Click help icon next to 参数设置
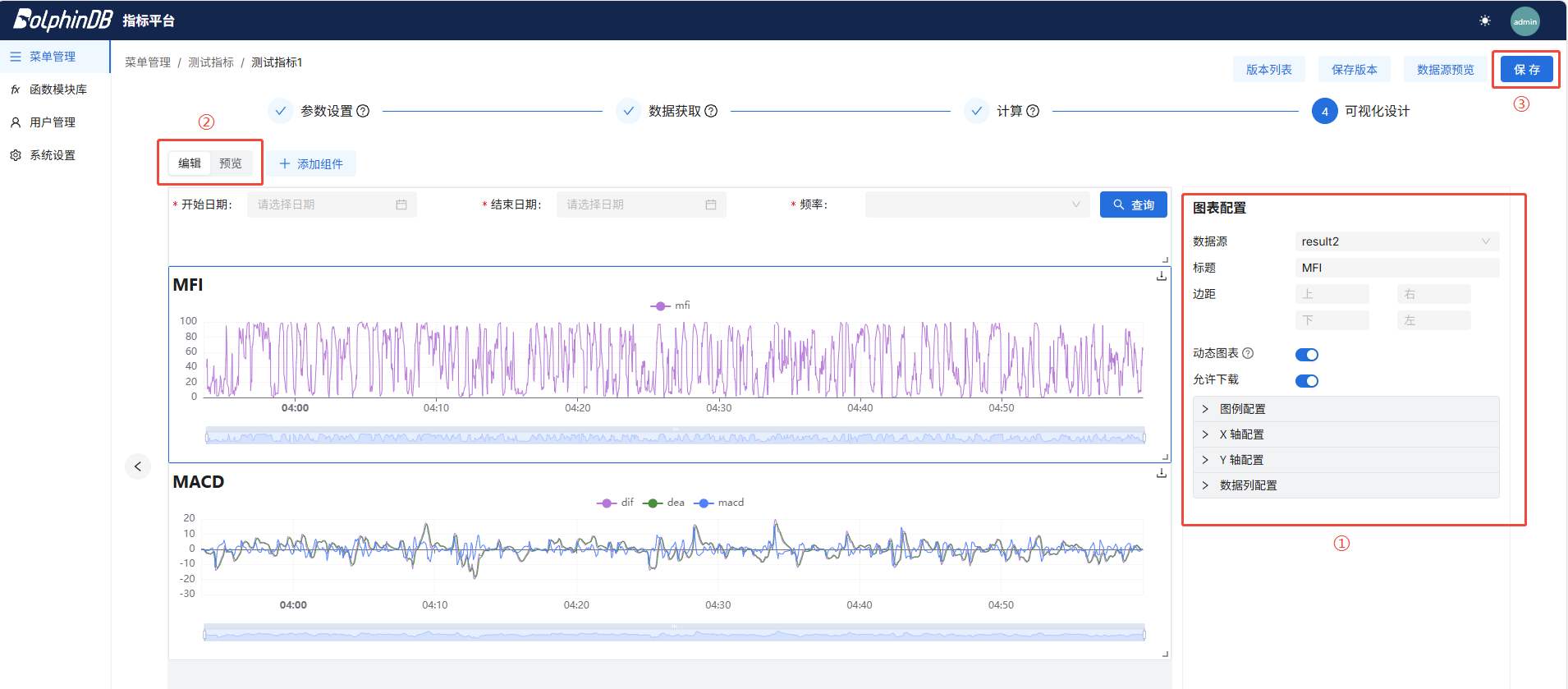The width and height of the screenshot is (1568, 689). [x=363, y=111]
